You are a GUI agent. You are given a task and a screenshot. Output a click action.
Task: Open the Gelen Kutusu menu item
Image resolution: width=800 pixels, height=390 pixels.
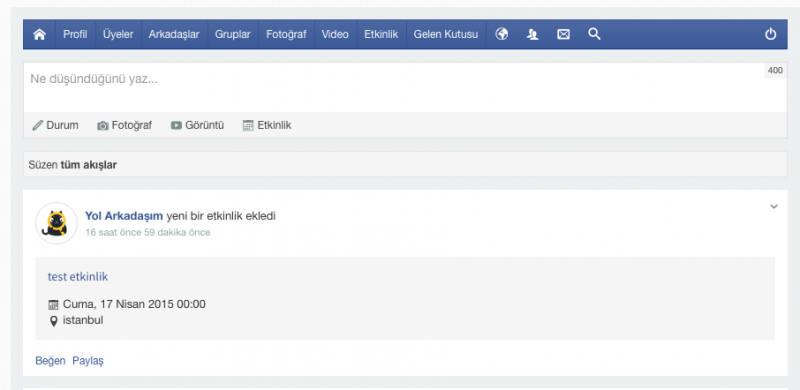pos(446,34)
